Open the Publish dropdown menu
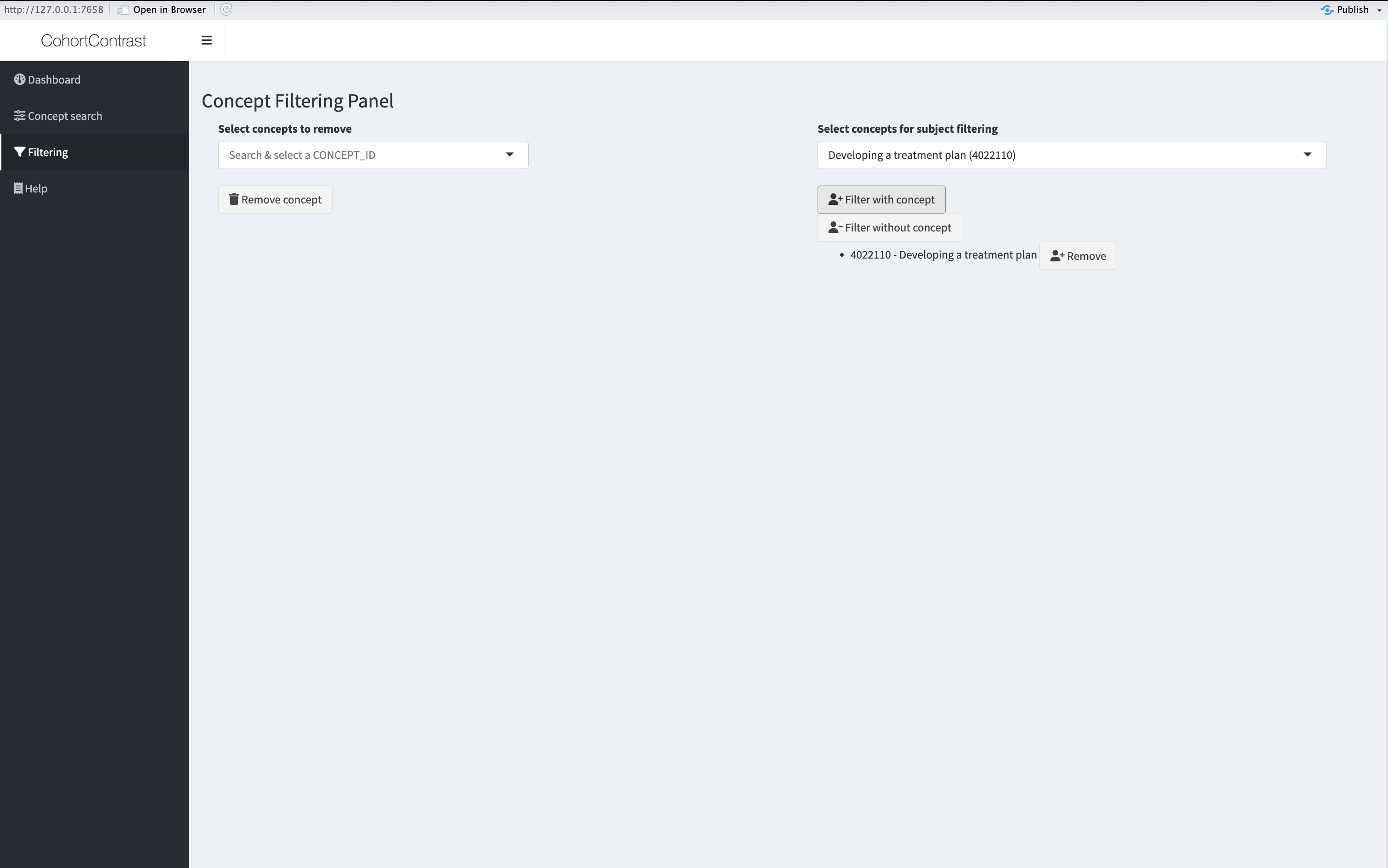 (x=1380, y=9)
